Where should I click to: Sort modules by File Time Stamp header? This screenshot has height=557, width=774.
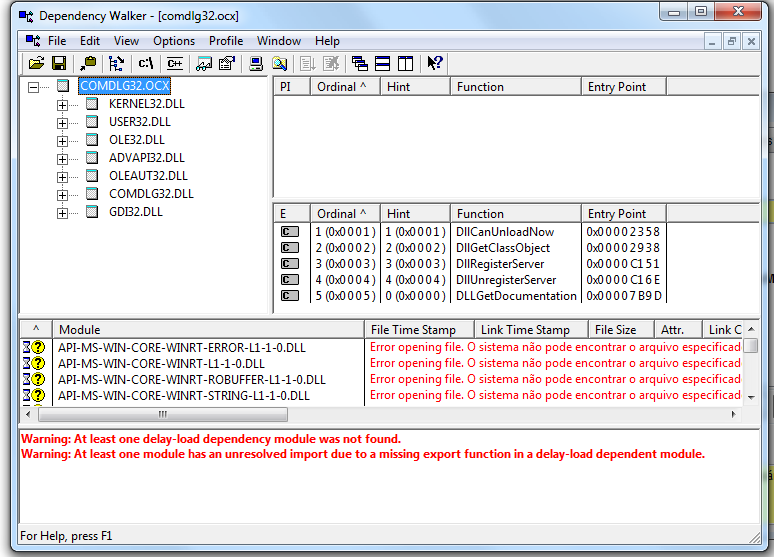click(x=420, y=330)
